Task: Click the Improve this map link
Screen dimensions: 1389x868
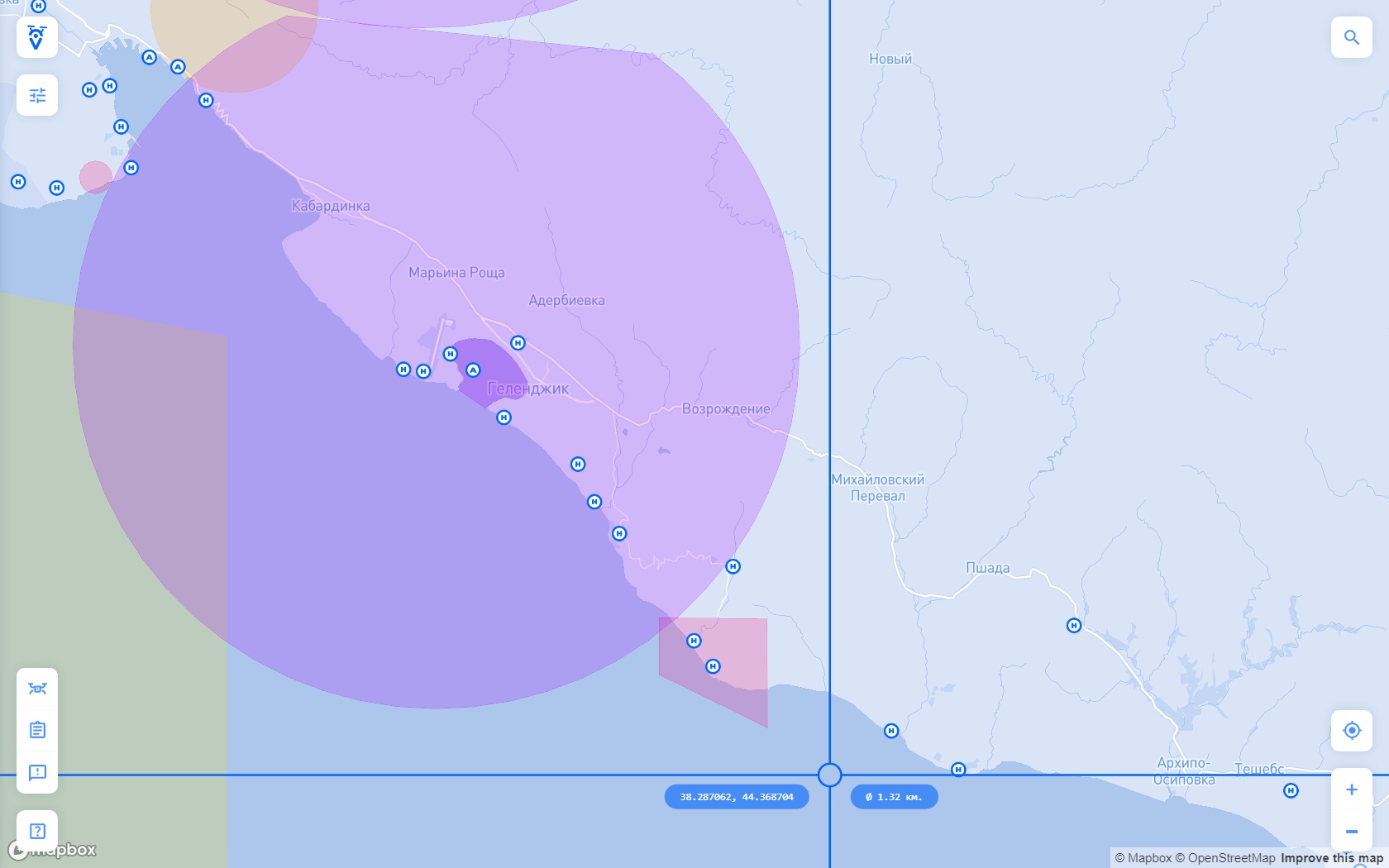Action: [1331, 858]
